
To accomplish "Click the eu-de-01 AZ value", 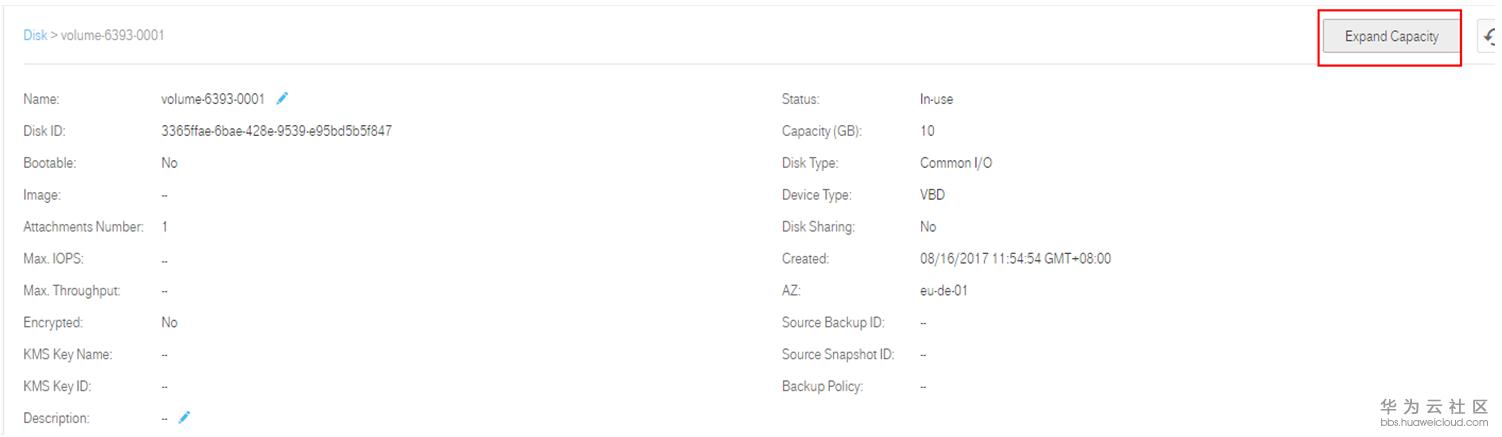I will click(x=943, y=291).
